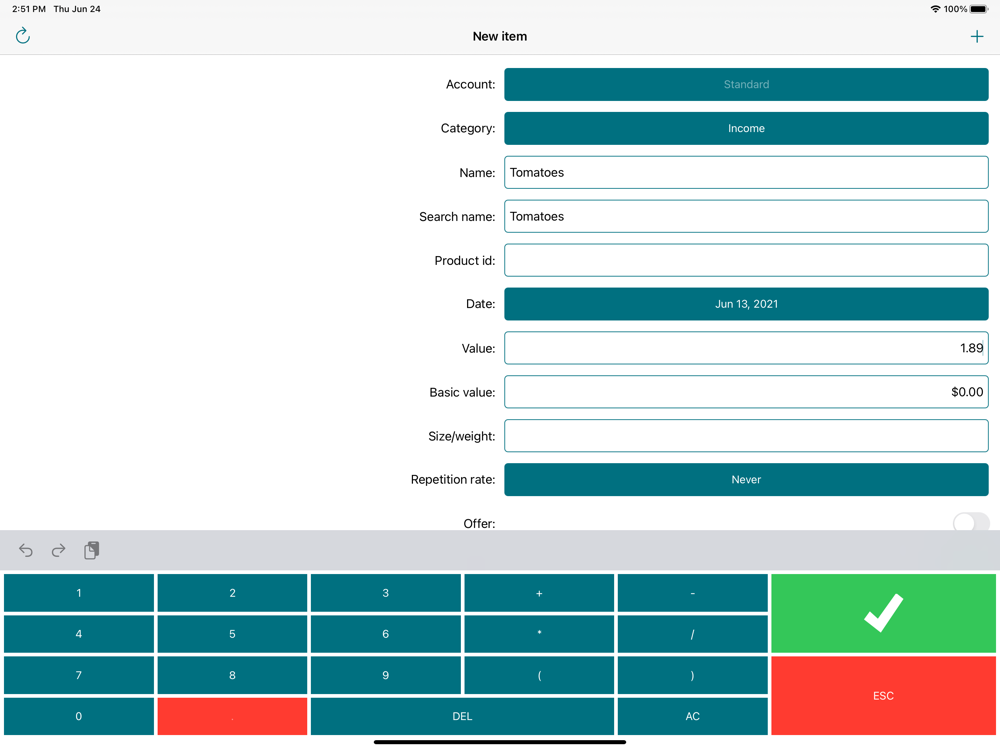Tap the open parenthesis key

tap(539, 675)
